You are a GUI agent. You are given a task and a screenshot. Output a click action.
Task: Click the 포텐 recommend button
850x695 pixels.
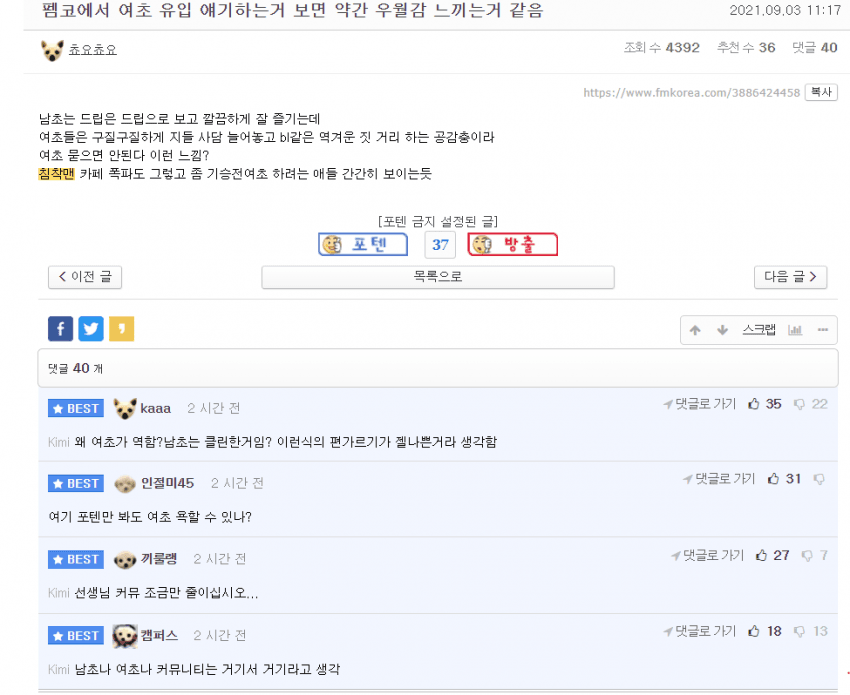363,244
